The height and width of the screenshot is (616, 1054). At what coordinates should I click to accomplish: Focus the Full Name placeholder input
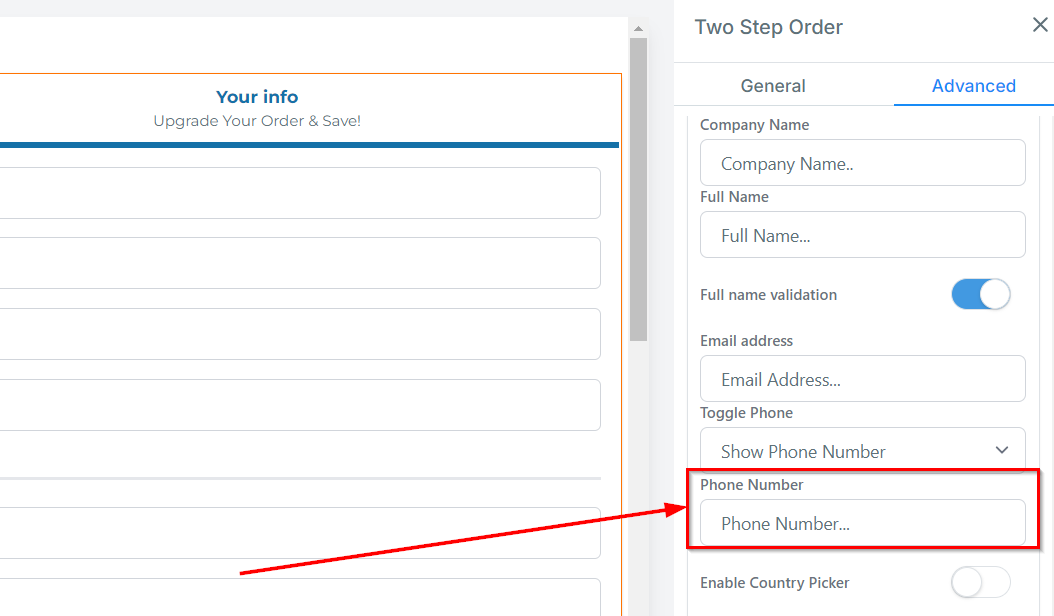pyautogui.click(x=862, y=235)
